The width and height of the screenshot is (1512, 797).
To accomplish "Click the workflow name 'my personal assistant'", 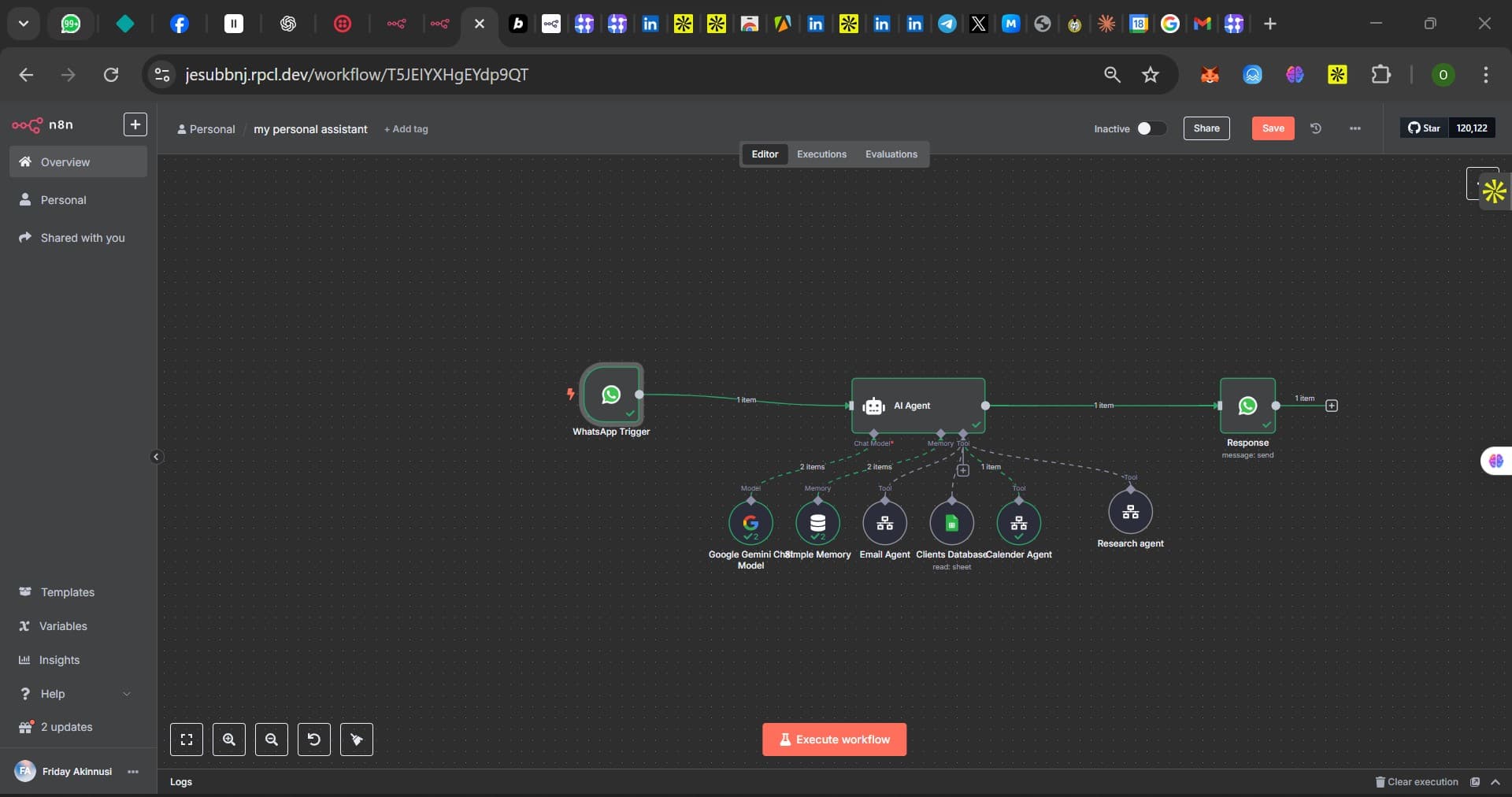I will click(x=310, y=129).
